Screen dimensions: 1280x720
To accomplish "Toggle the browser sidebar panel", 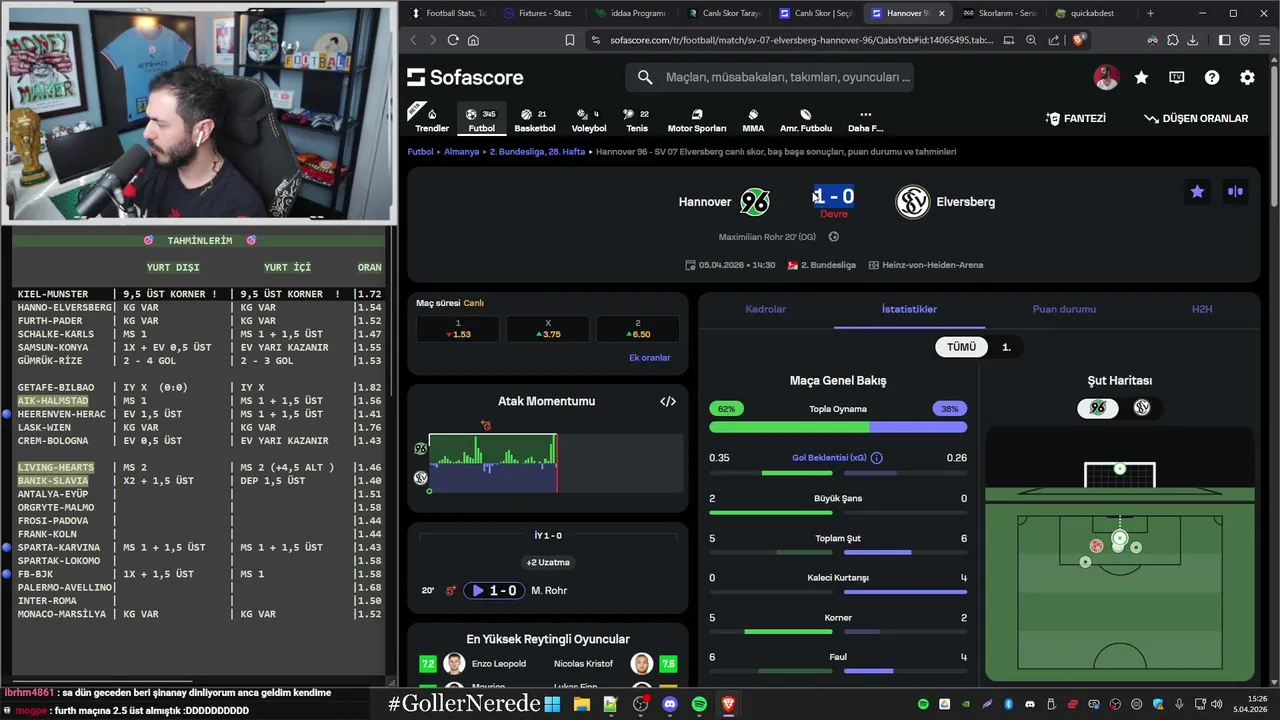I will [x=1225, y=40].
